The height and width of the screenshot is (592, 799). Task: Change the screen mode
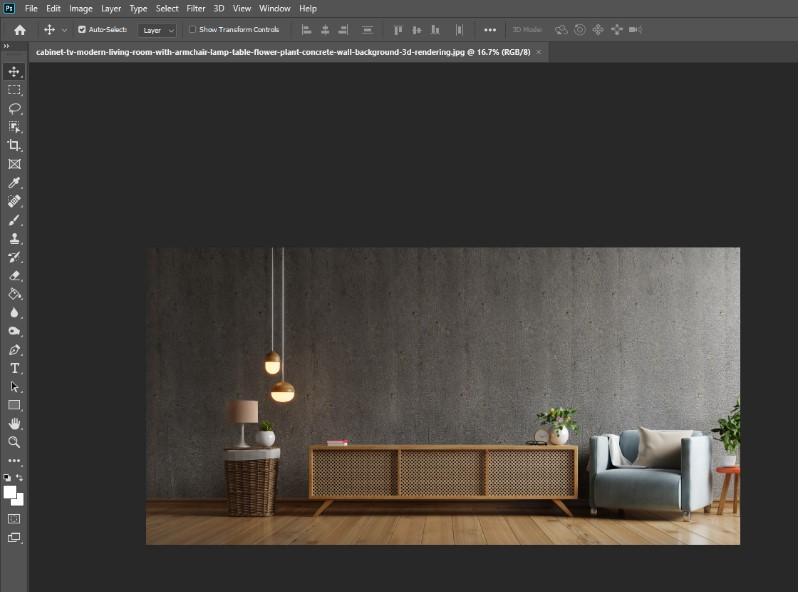tap(14, 537)
